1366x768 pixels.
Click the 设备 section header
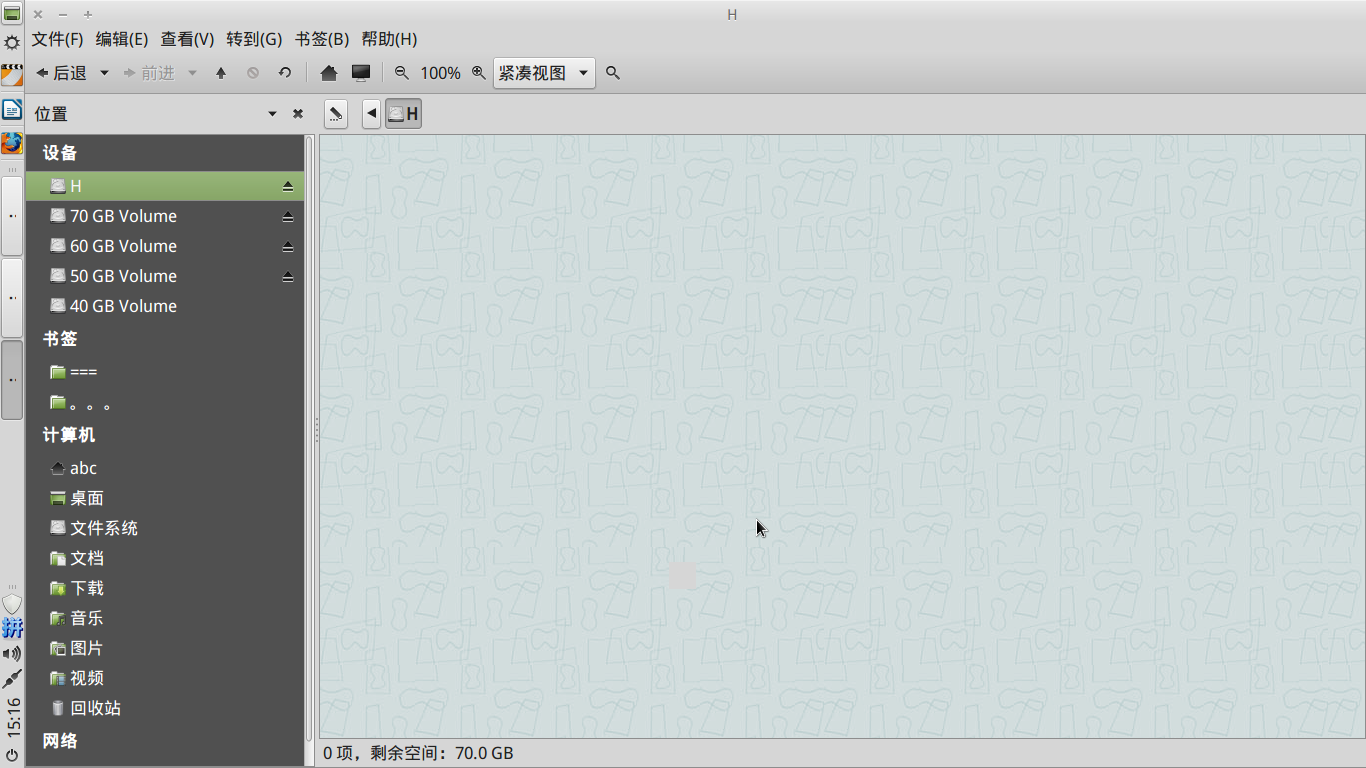click(x=60, y=153)
